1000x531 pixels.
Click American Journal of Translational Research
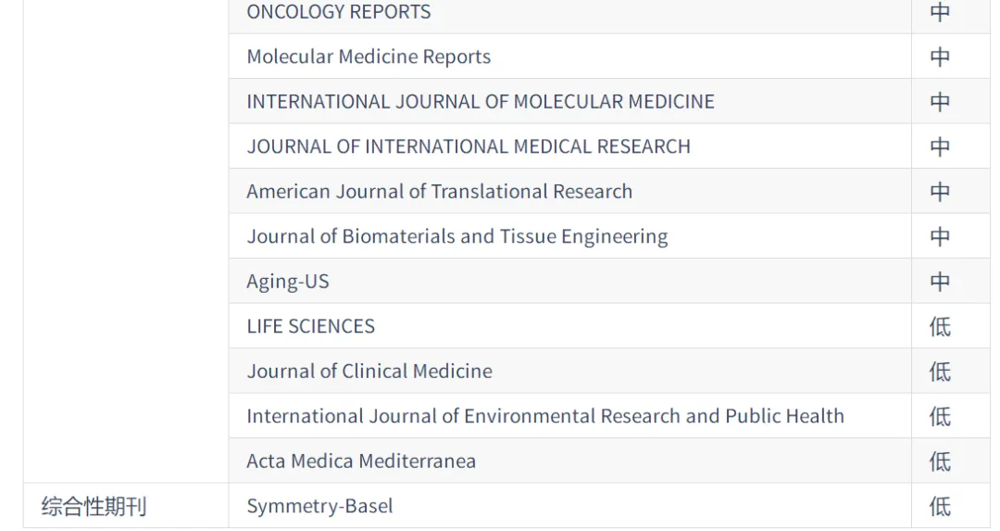click(x=439, y=192)
